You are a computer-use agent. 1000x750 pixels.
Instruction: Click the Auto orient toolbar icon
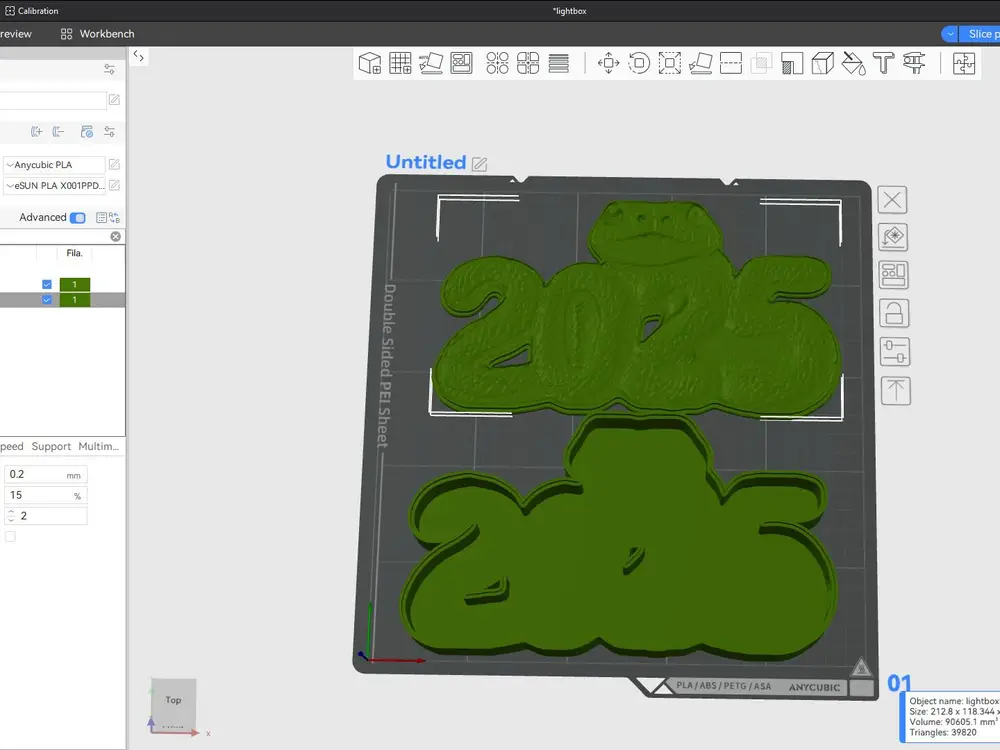coord(431,63)
